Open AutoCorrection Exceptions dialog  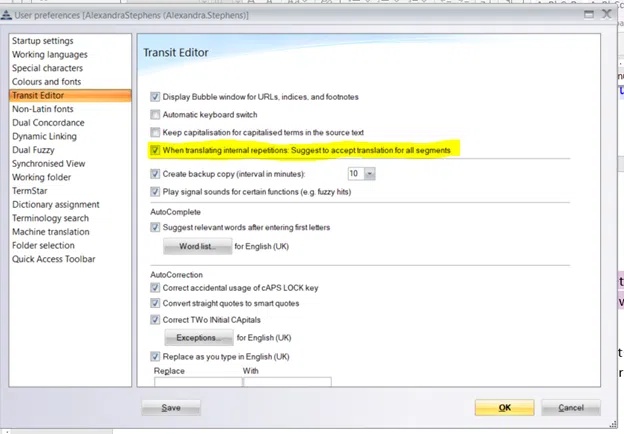coord(199,338)
